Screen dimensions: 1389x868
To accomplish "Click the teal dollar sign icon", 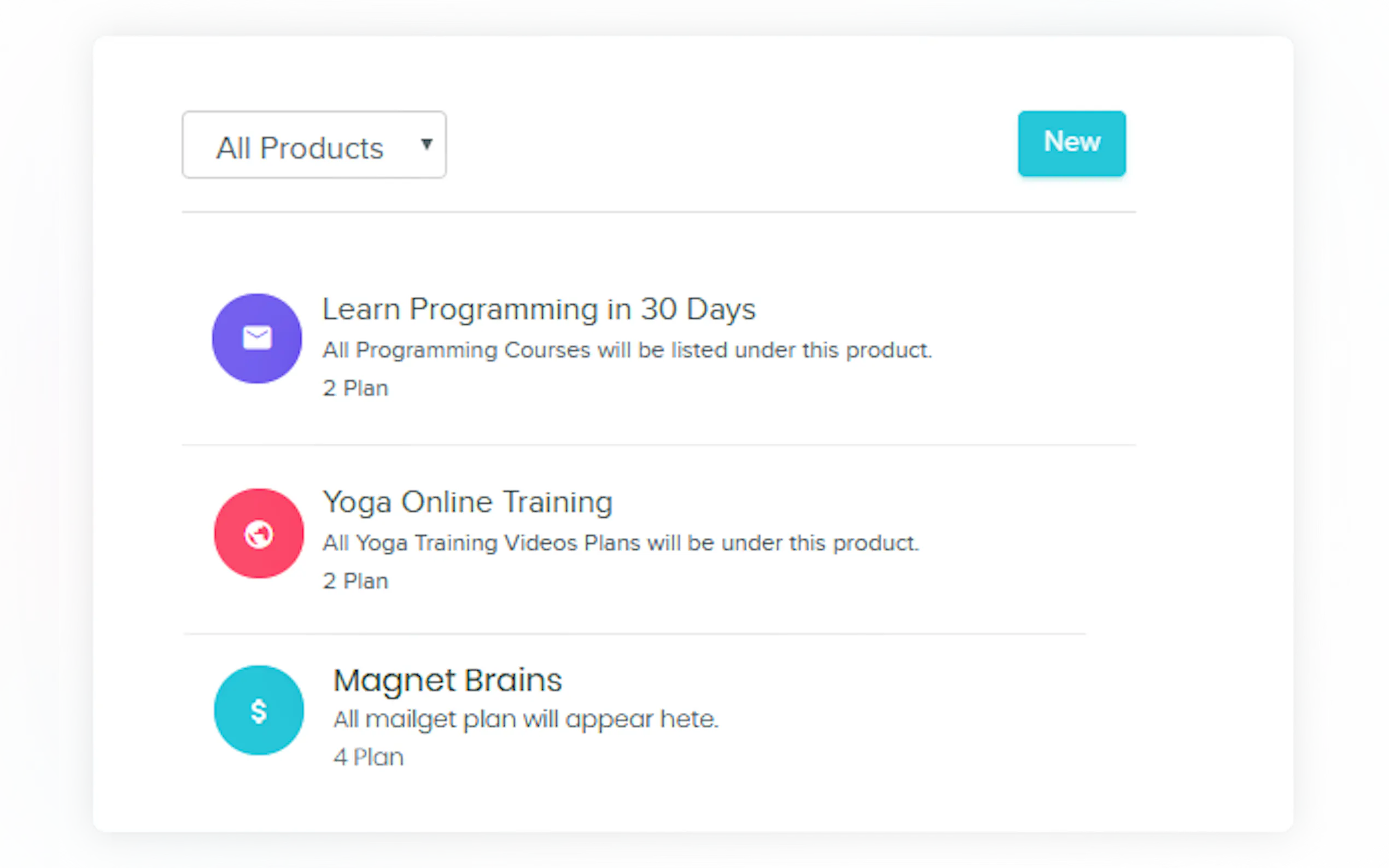I will (259, 710).
